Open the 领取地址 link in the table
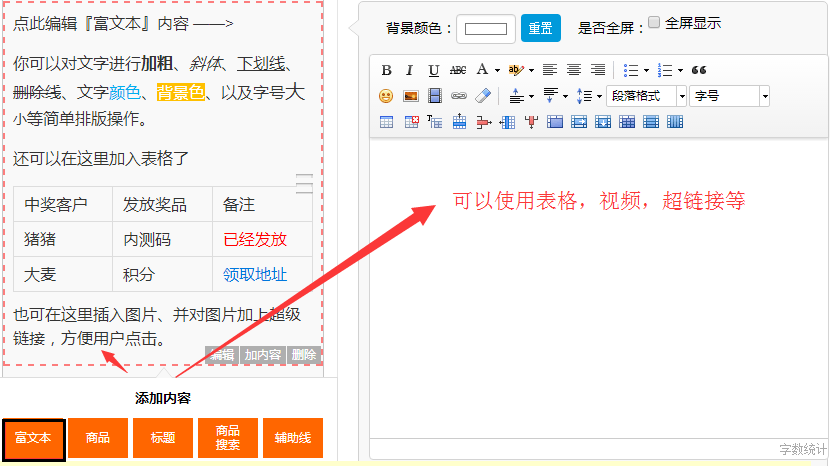Image resolution: width=831 pixels, height=466 pixels. tap(255, 275)
